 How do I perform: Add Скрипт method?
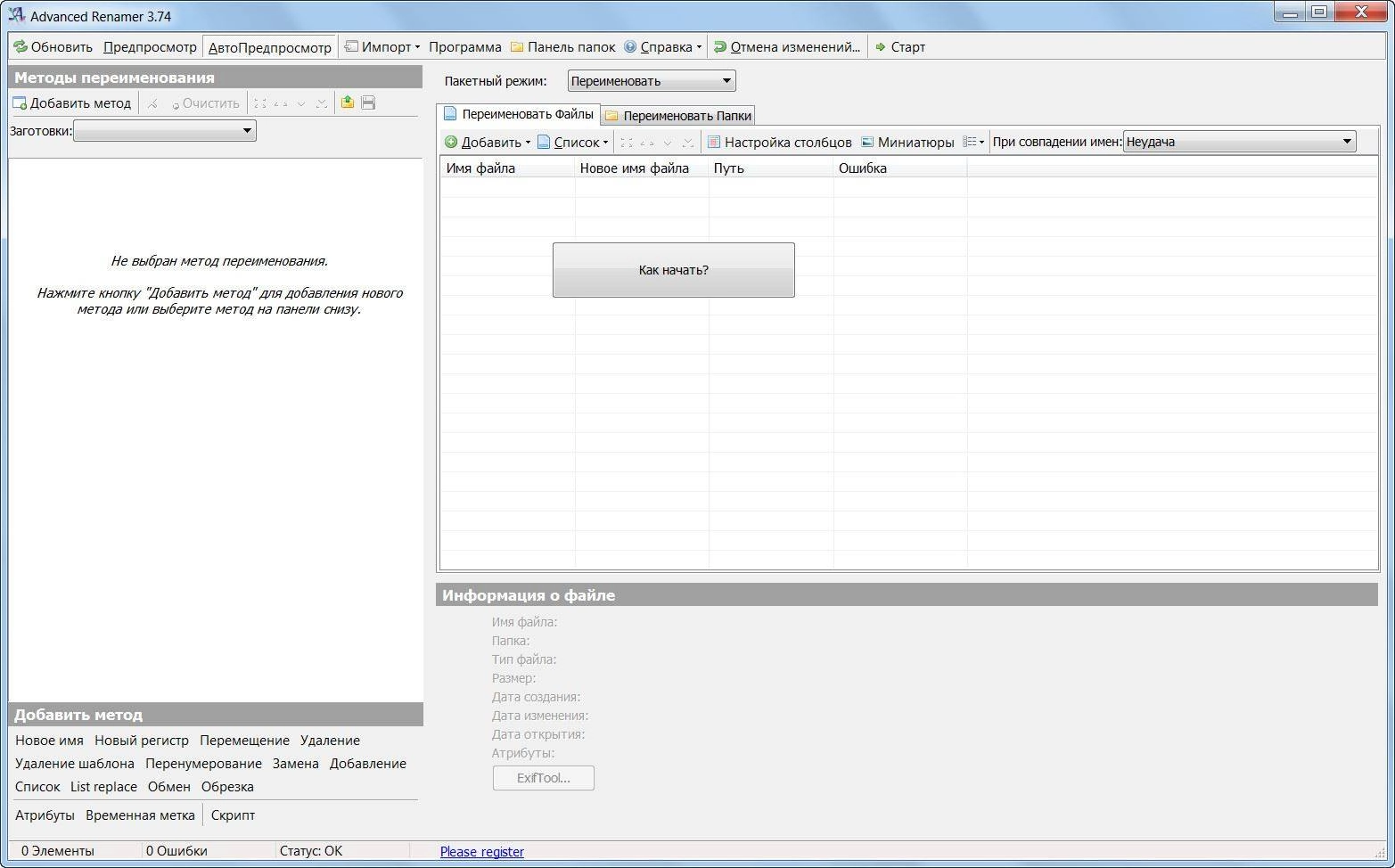pos(233,815)
